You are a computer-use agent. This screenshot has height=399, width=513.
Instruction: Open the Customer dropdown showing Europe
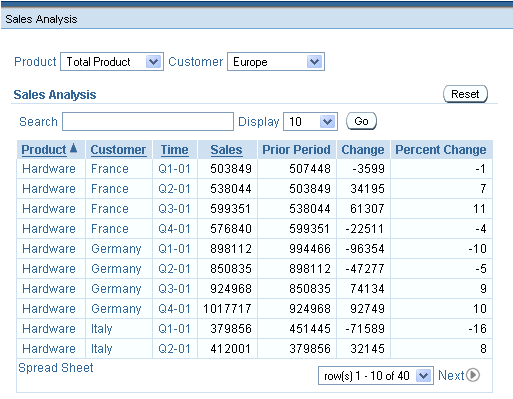point(276,62)
